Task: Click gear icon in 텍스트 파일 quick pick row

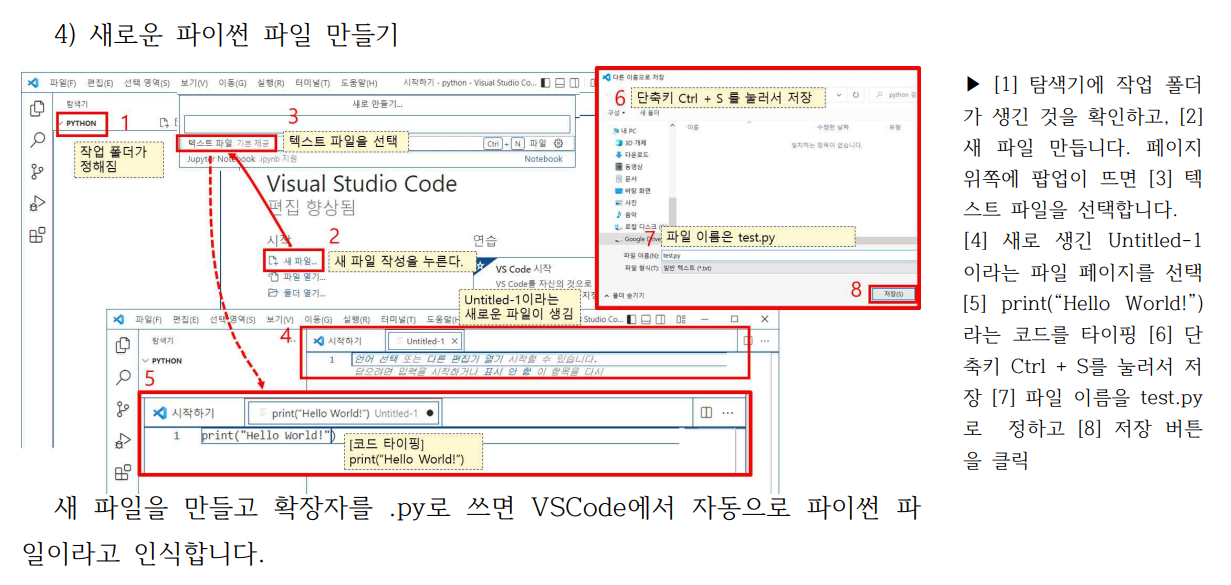Action: click(x=559, y=144)
